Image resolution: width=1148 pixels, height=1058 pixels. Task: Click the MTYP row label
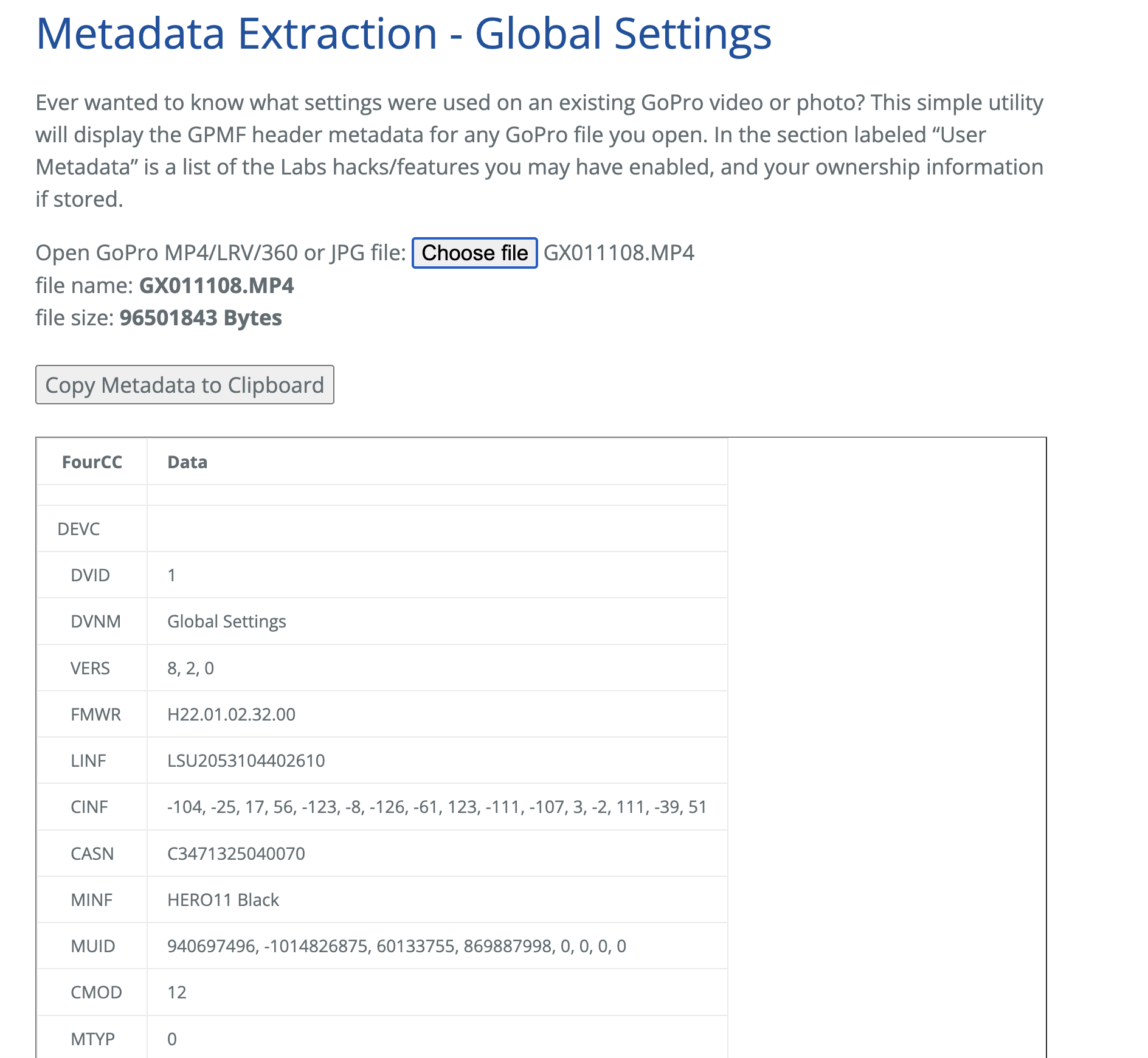point(92,1039)
